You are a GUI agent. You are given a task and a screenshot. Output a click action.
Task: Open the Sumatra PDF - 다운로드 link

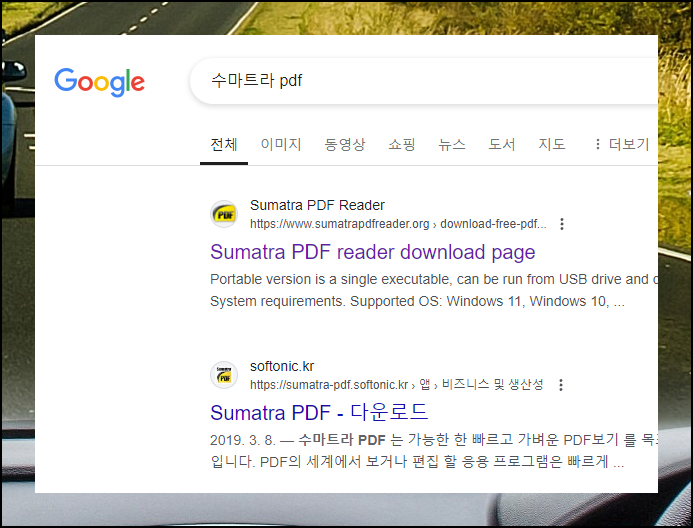pos(319,413)
